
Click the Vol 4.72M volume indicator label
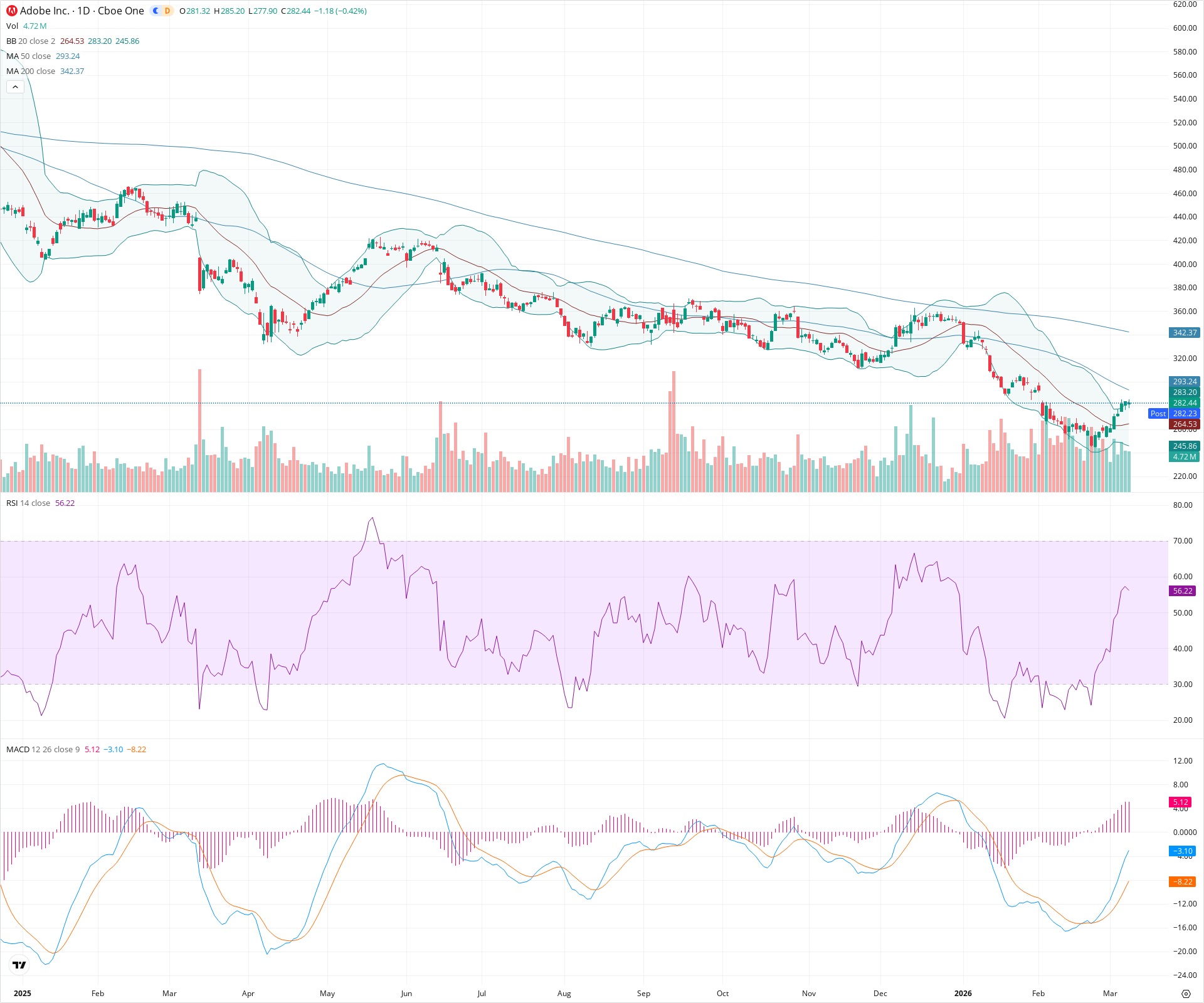[14, 26]
